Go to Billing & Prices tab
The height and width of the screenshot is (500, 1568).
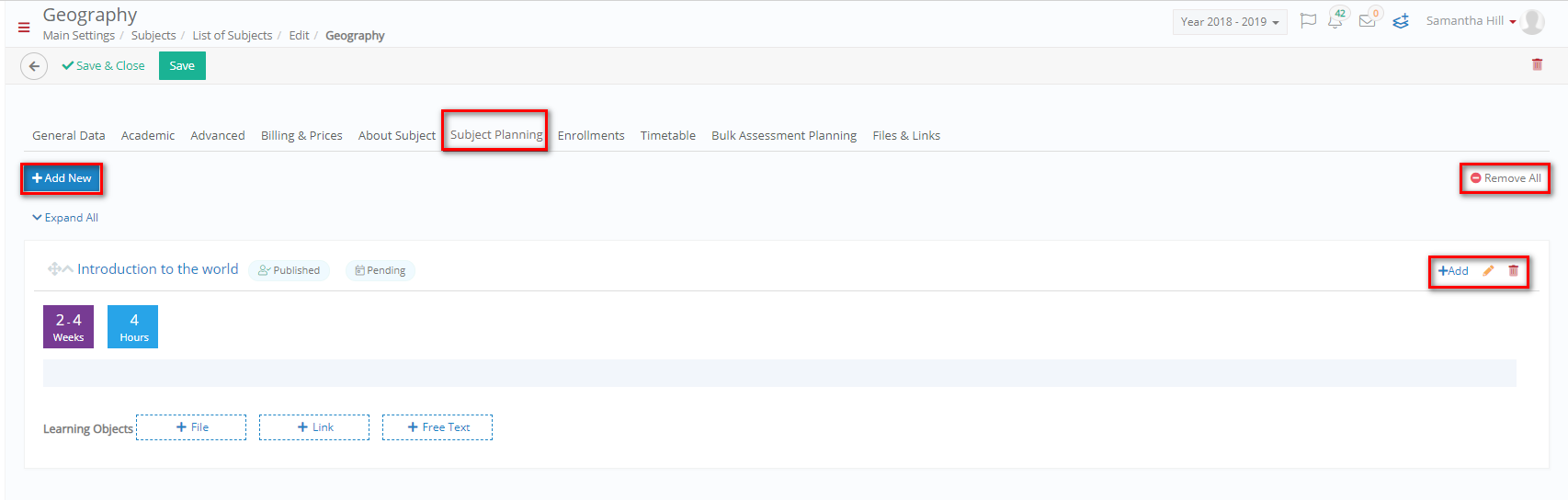coord(301,135)
